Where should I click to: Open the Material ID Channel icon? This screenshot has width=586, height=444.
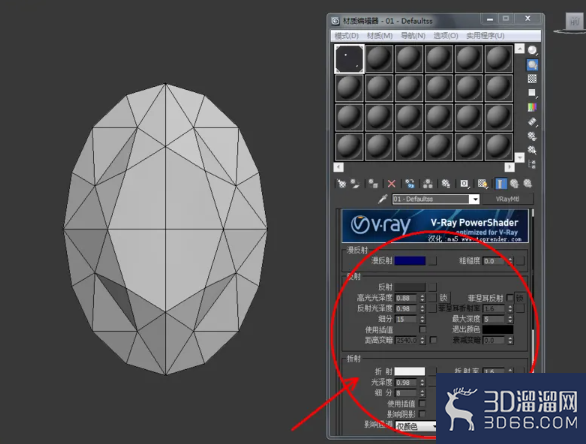pyautogui.click(x=464, y=184)
